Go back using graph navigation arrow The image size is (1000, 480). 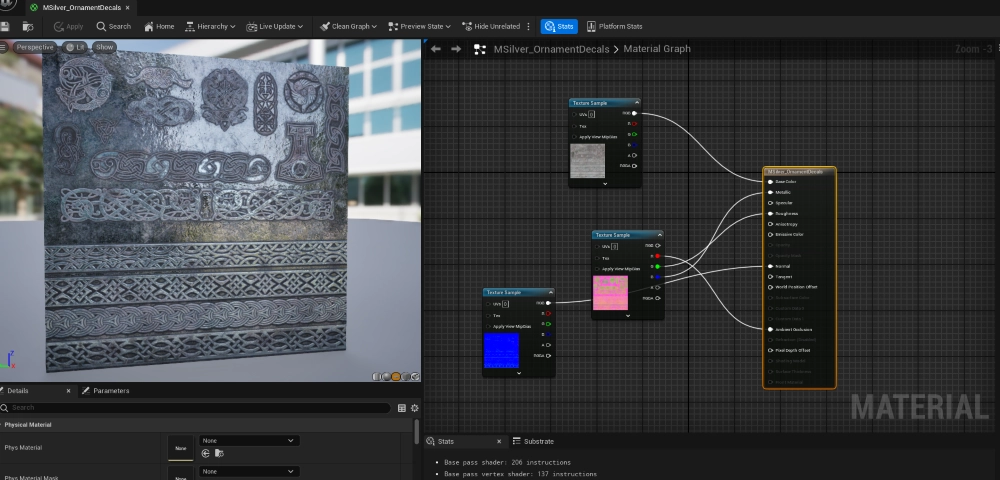[435, 48]
